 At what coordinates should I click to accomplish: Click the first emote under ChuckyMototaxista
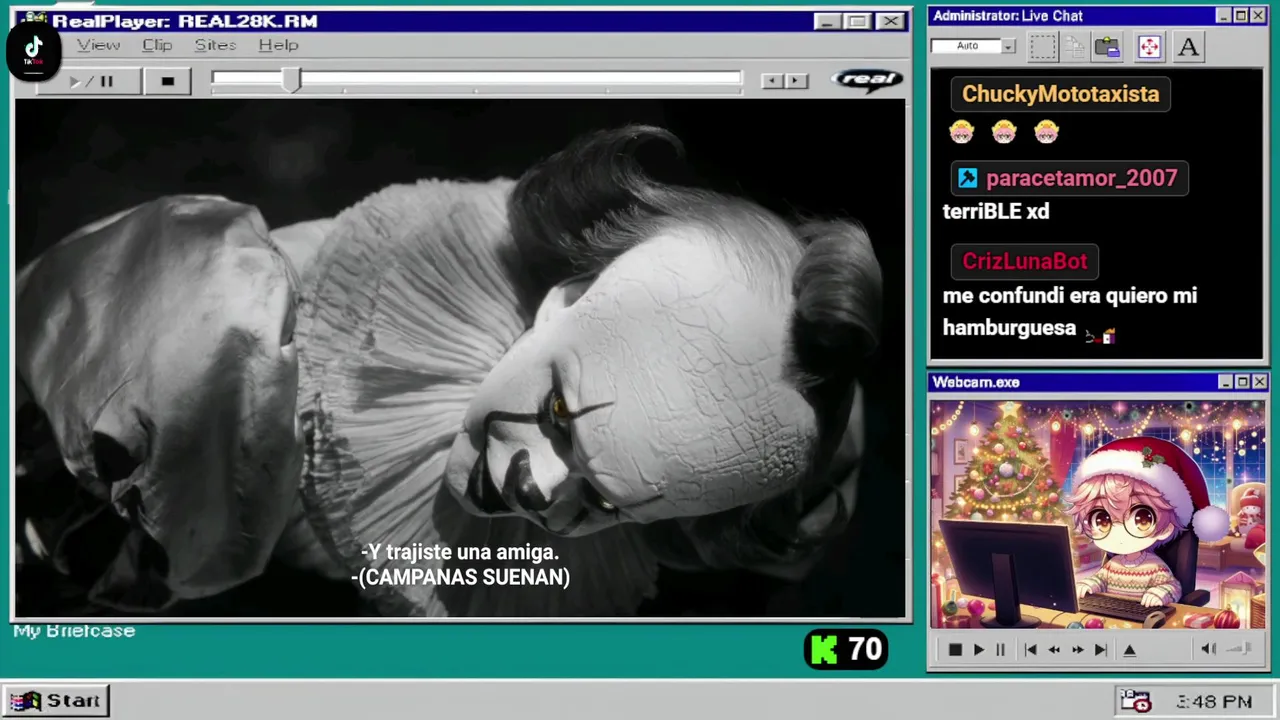pyautogui.click(x=961, y=132)
